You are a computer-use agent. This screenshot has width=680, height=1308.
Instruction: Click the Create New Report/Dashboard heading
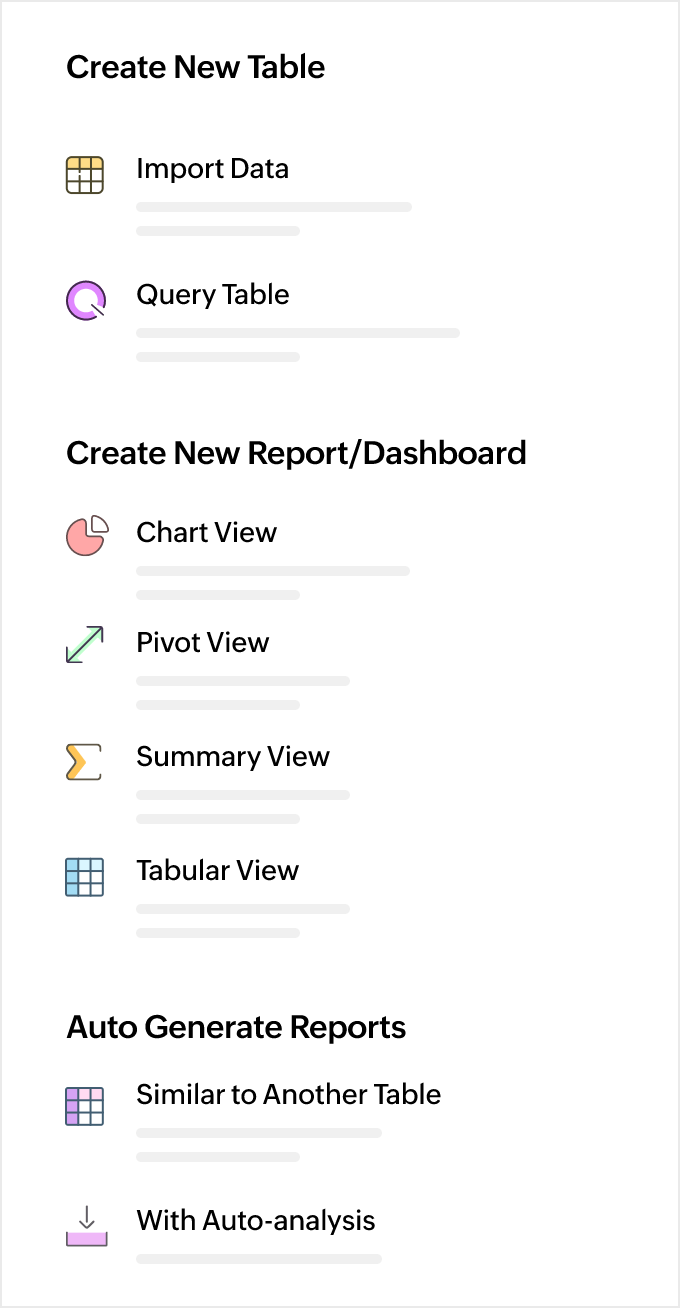coord(297,453)
